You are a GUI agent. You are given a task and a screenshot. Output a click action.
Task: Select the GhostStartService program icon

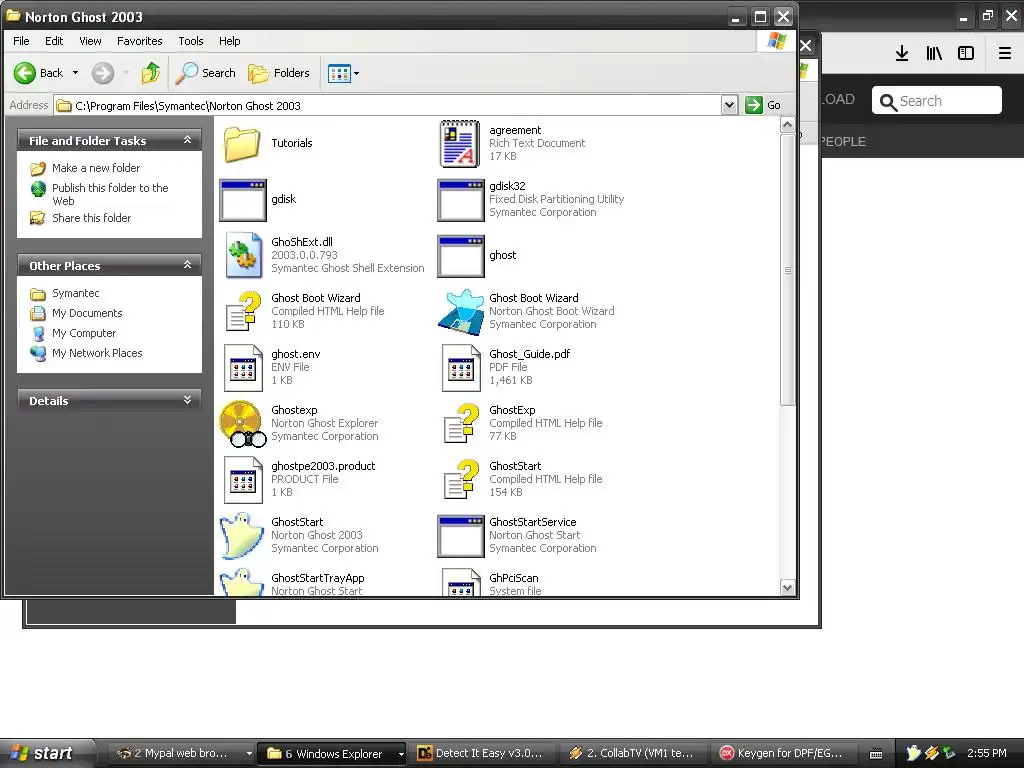point(460,536)
